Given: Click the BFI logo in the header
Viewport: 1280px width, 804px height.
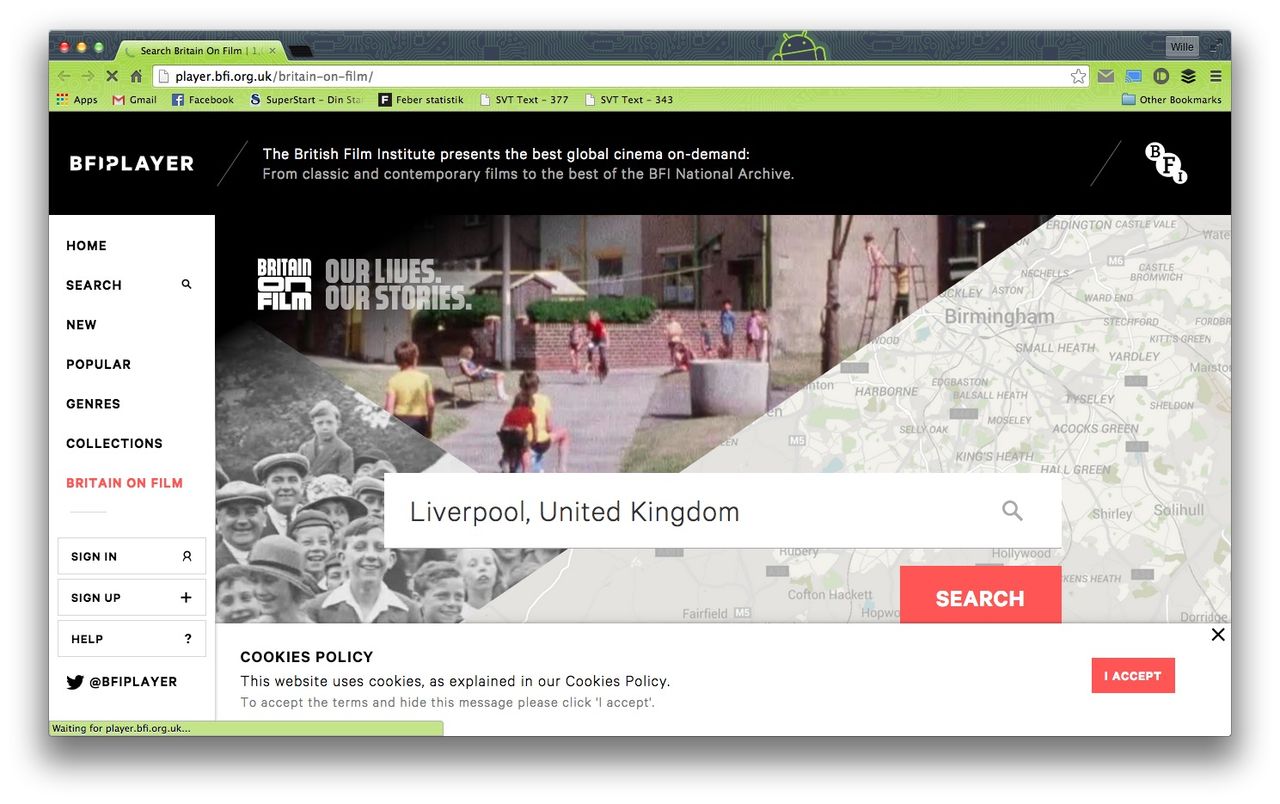Looking at the screenshot, I should 1166,163.
